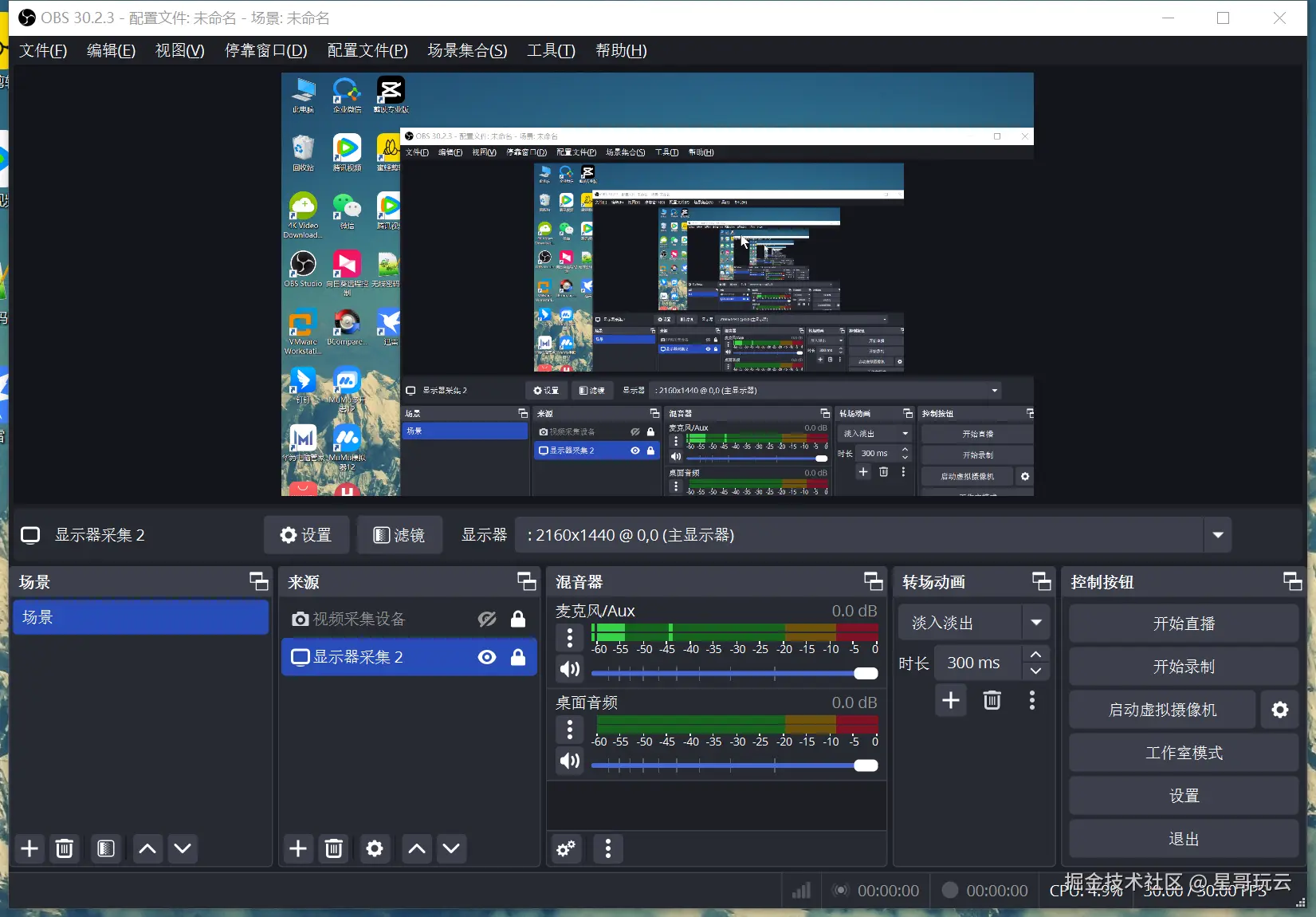
Task: Undock the 混音器 panel
Action: click(x=874, y=581)
